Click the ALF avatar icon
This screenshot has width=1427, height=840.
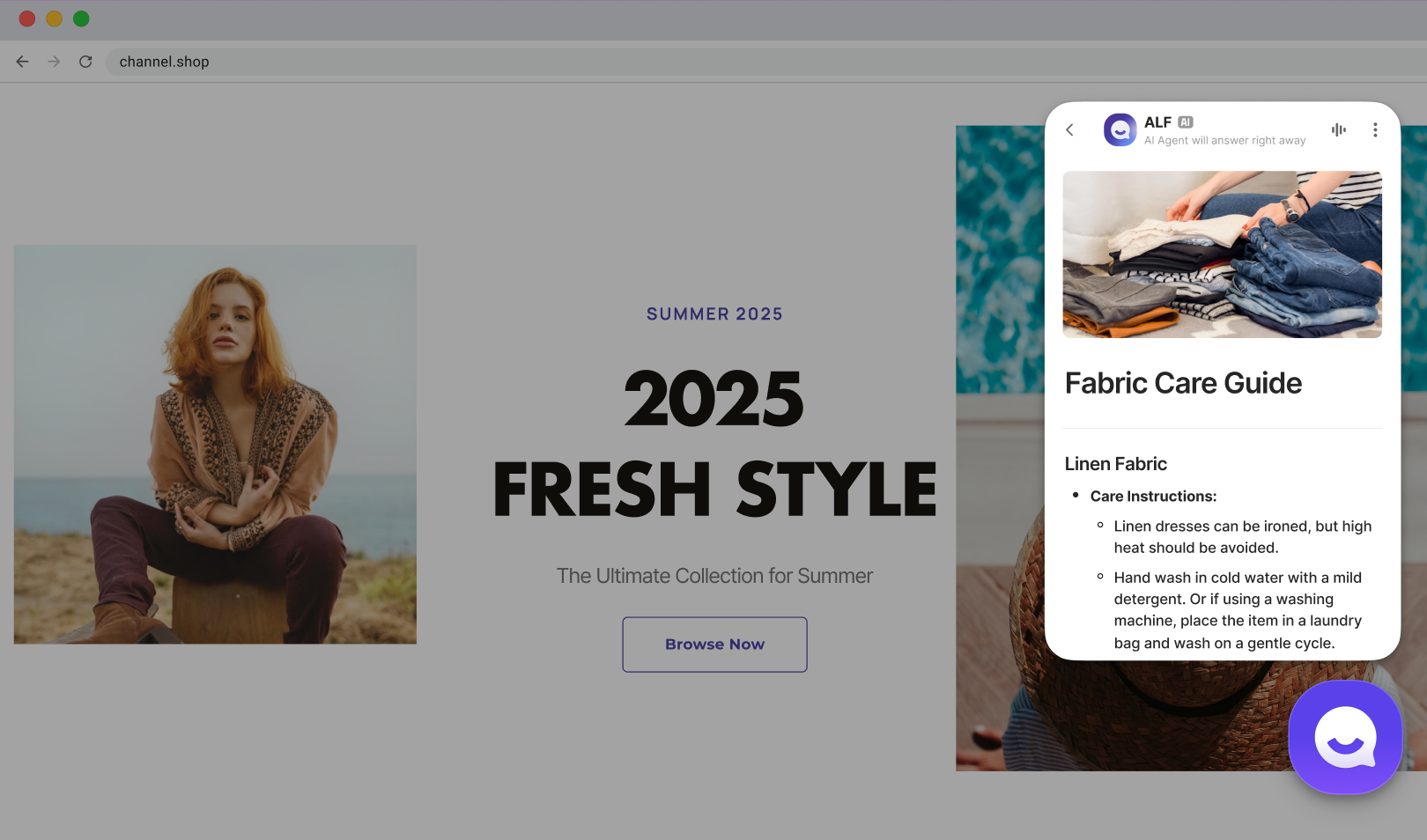[1120, 130]
